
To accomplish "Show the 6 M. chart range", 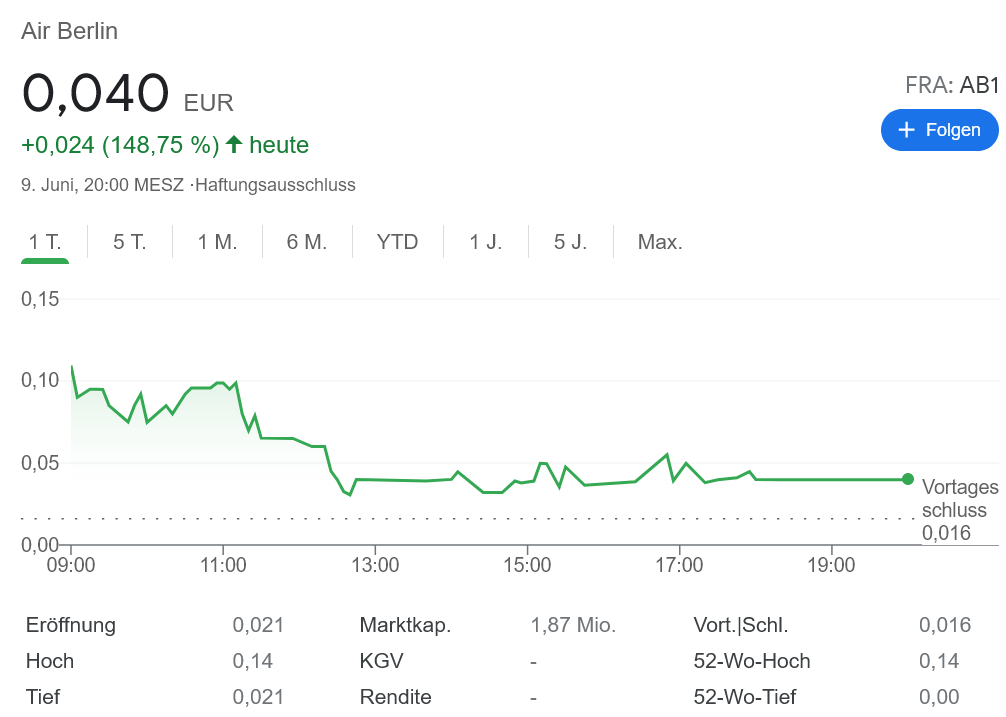I will 307,242.
